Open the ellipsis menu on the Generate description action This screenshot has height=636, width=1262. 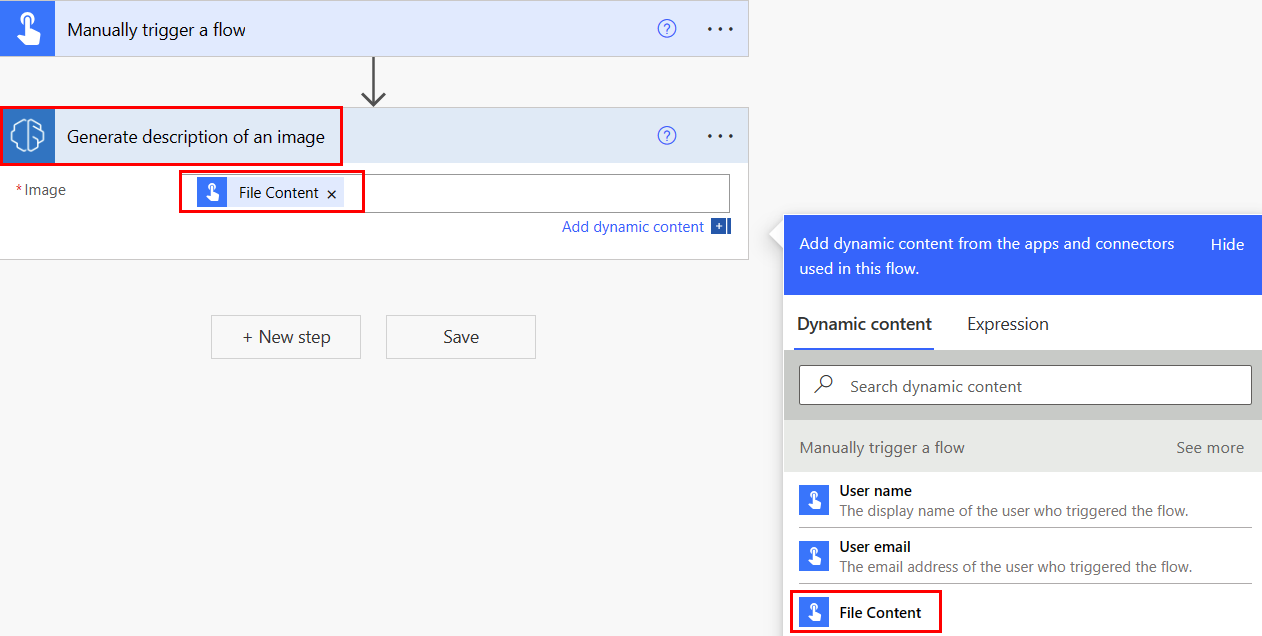[719, 135]
